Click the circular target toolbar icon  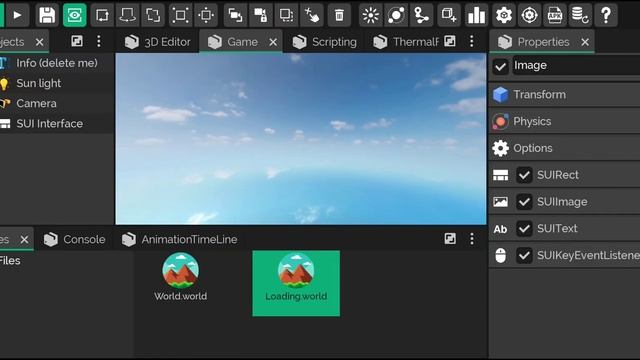tap(529, 16)
